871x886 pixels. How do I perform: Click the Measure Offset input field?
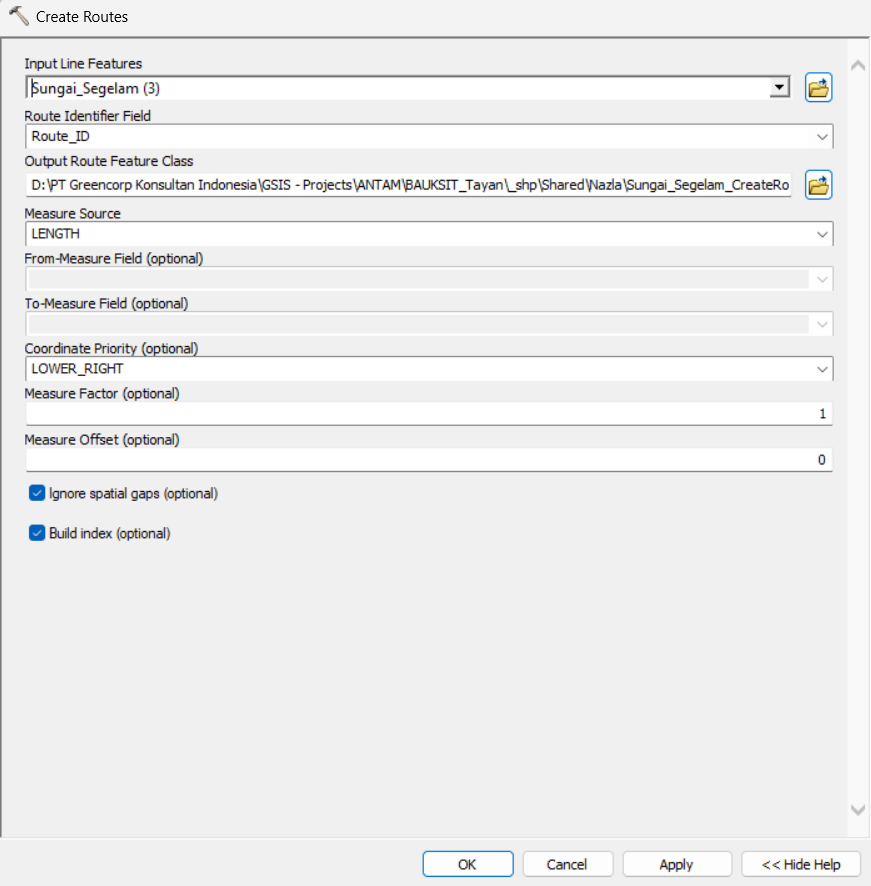(x=429, y=460)
